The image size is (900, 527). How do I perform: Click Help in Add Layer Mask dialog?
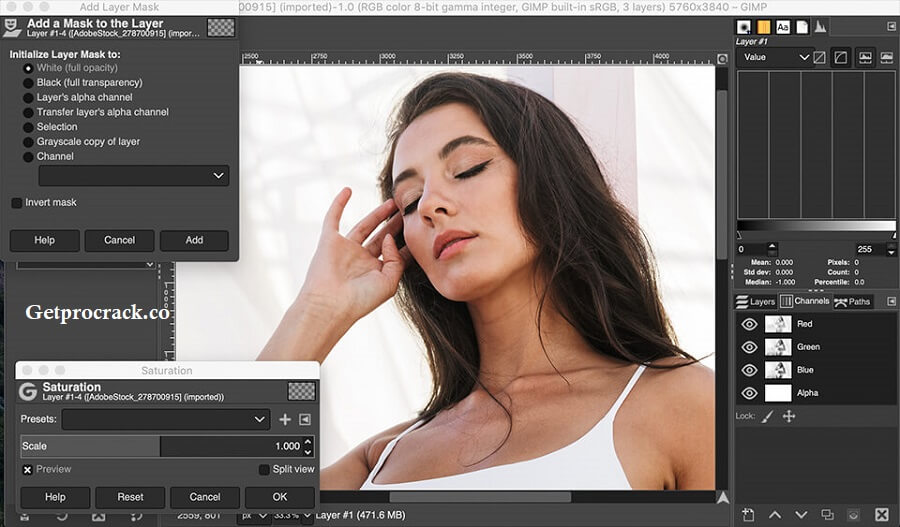[44, 240]
